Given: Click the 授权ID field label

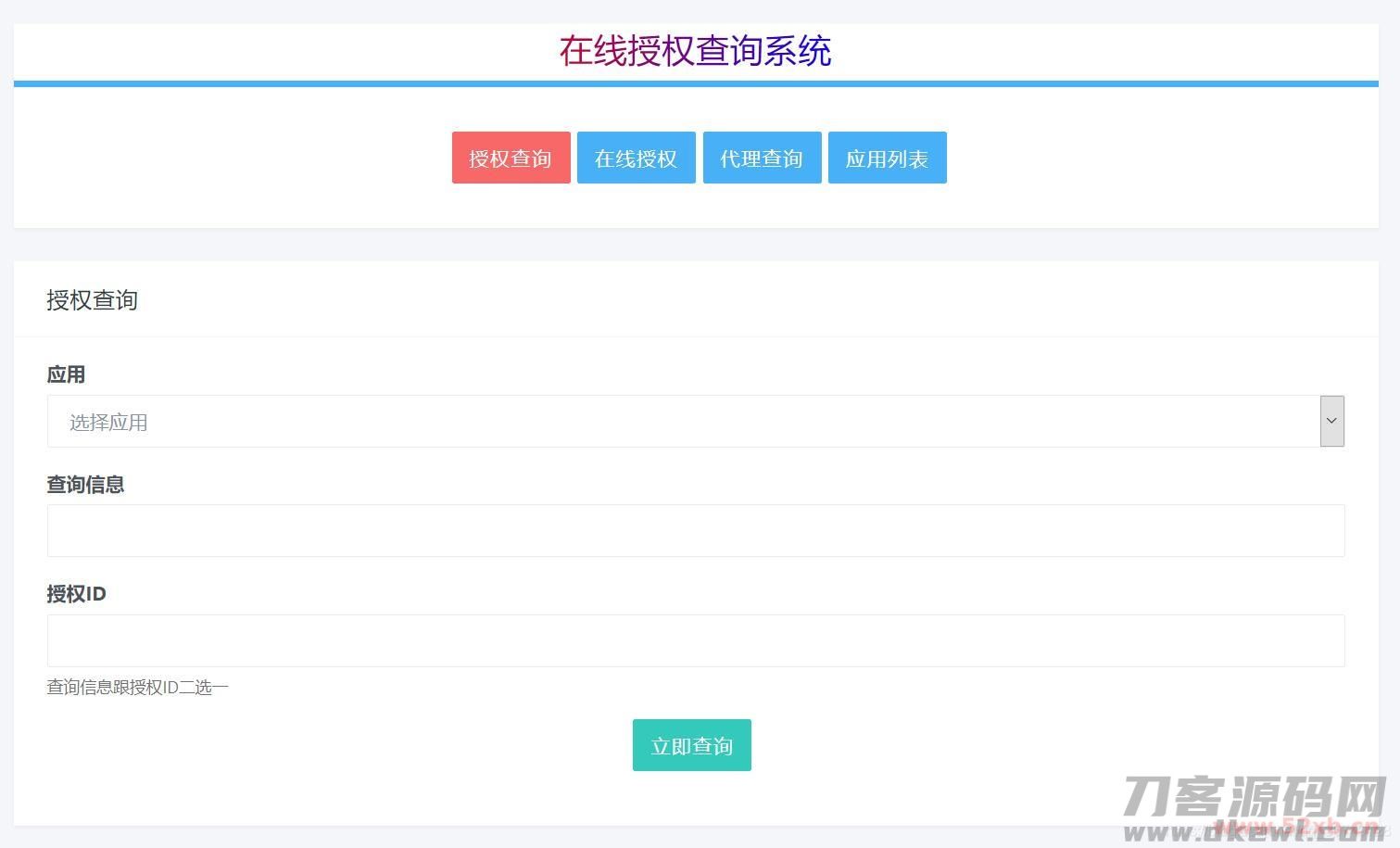Looking at the screenshot, I should [x=76, y=593].
